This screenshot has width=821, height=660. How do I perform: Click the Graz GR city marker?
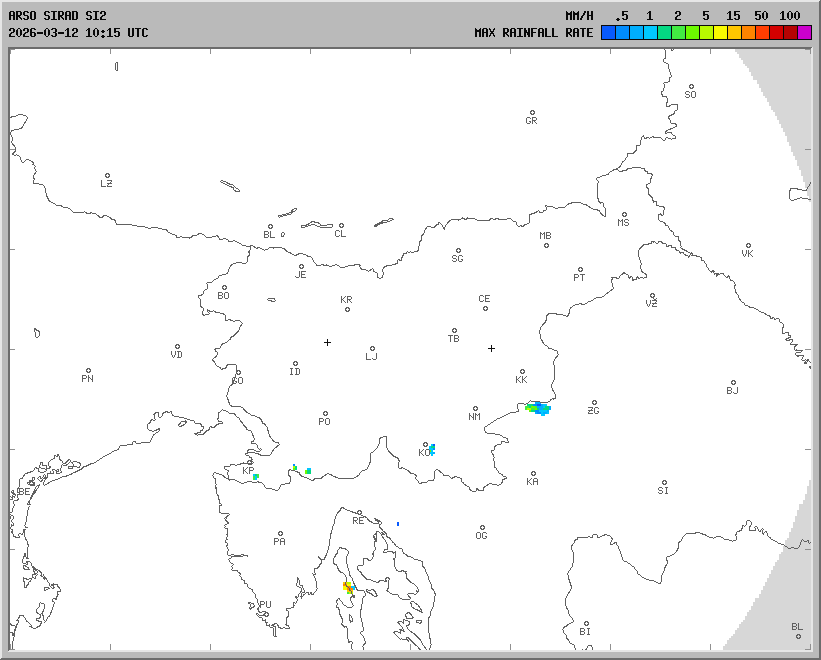pos(532,113)
